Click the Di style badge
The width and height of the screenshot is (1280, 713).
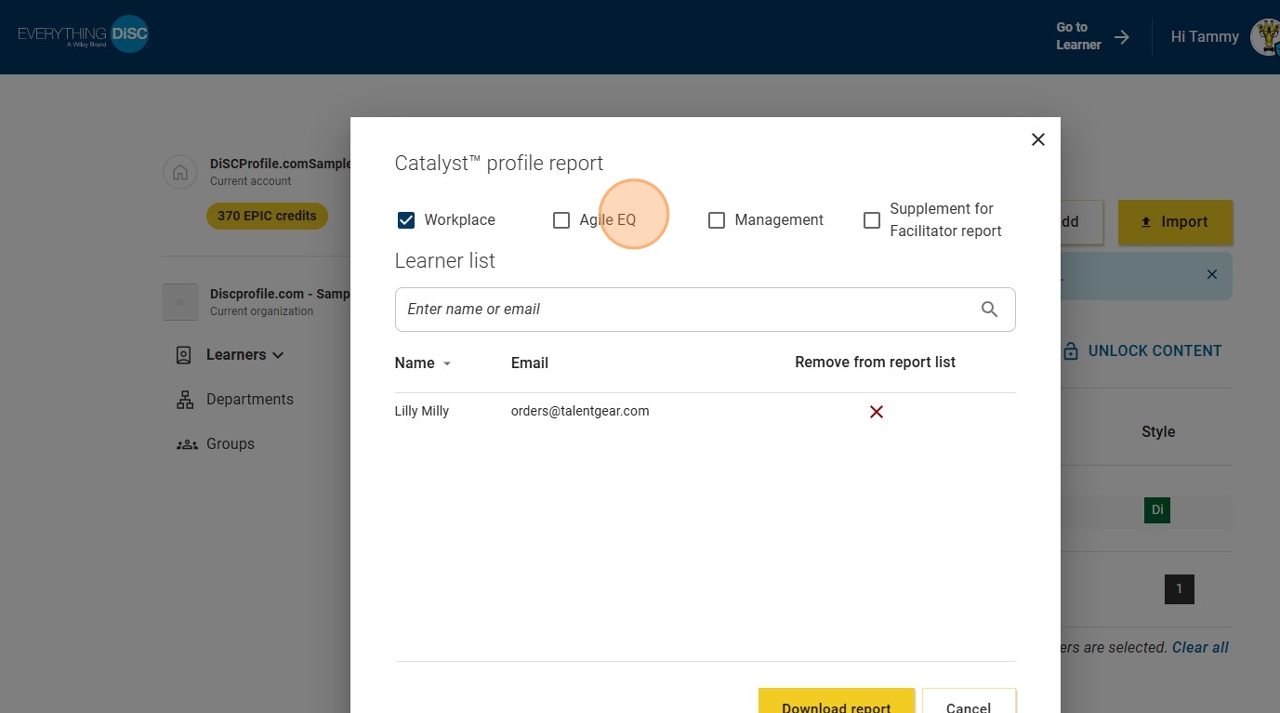click(1157, 510)
